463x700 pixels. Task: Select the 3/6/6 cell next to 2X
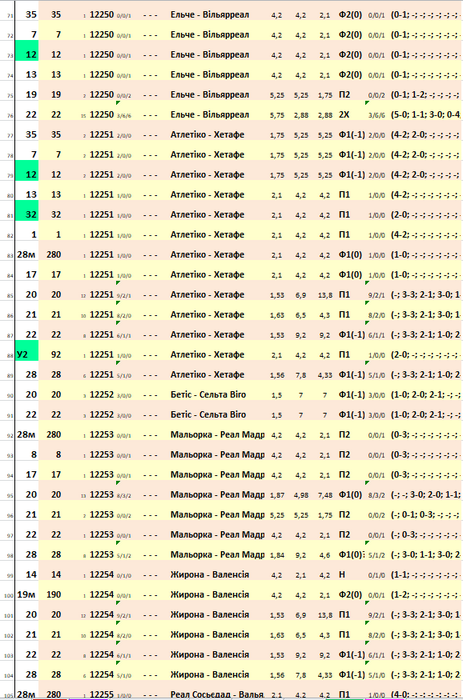pyautogui.click(x=376, y=116)
